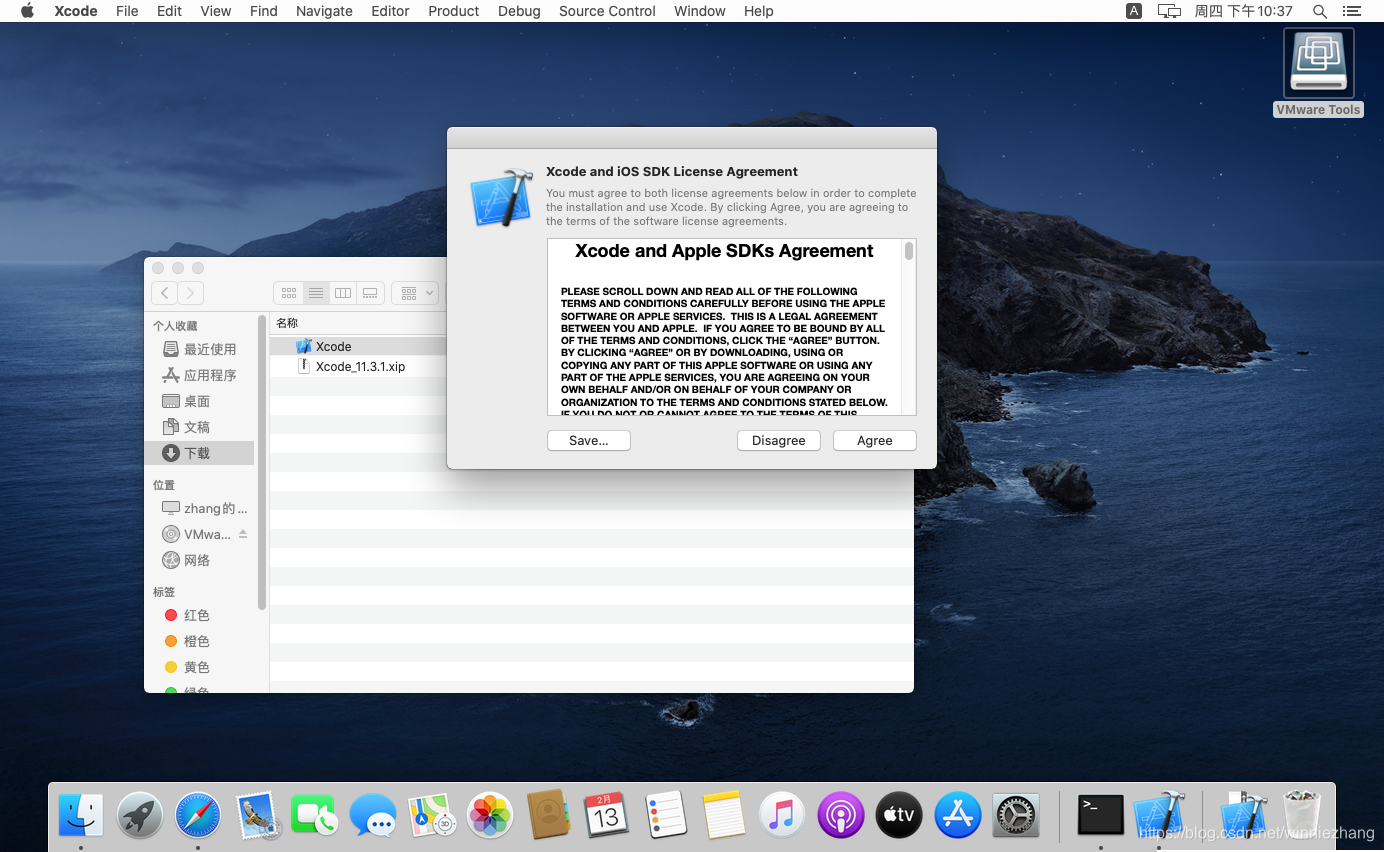1384x852 pixels.
Task: Open Mail app in the Dock
Action: (x=257, y=815)
